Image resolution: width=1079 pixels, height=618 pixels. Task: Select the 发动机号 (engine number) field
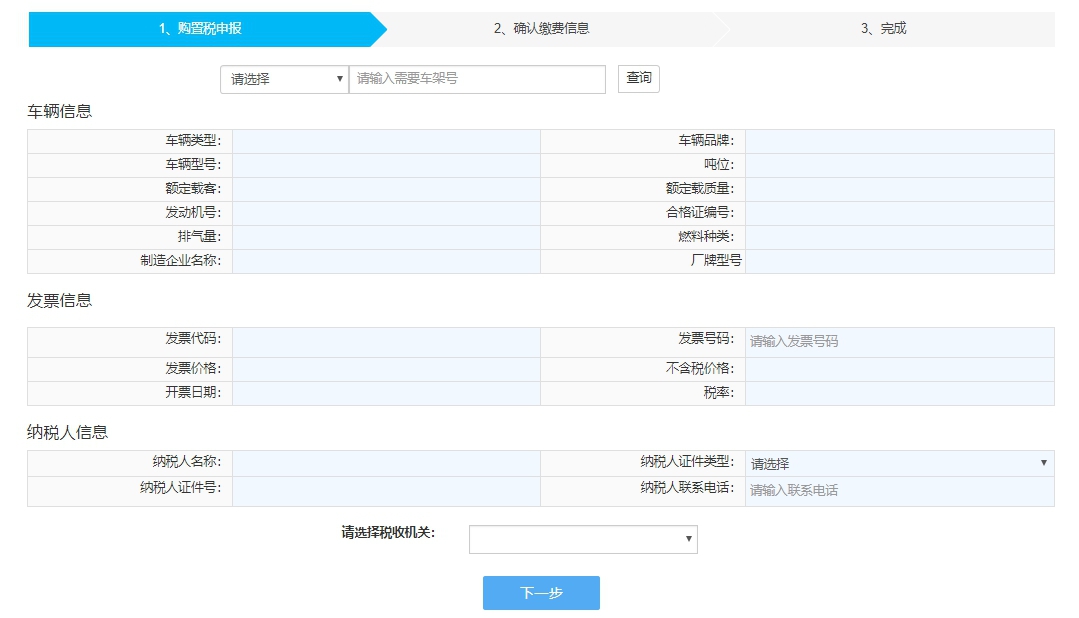pyautogui.click(x=385, y=212)
